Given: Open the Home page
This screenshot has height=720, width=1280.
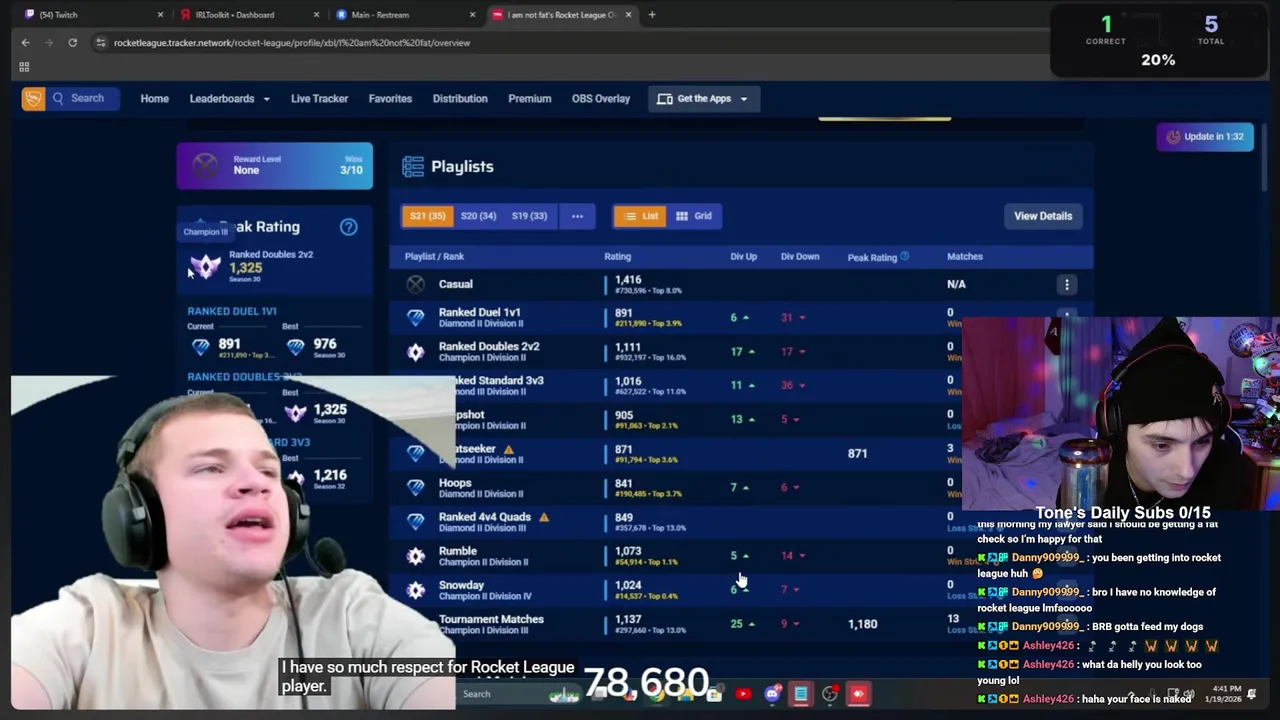Looking at the screenshot, I should 154,98.
